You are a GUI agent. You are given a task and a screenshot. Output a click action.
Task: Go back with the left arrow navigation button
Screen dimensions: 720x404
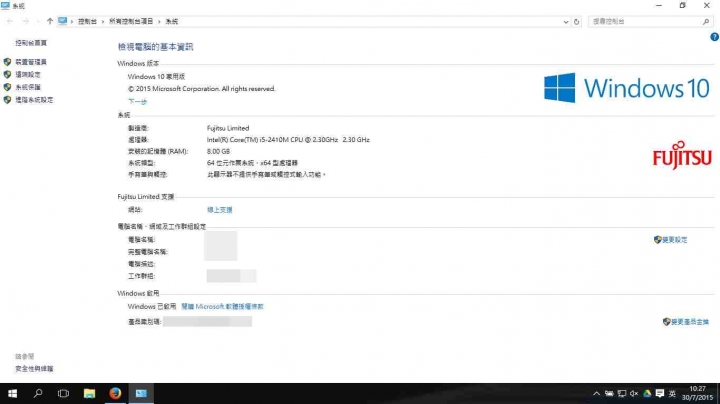coord(10,22)
